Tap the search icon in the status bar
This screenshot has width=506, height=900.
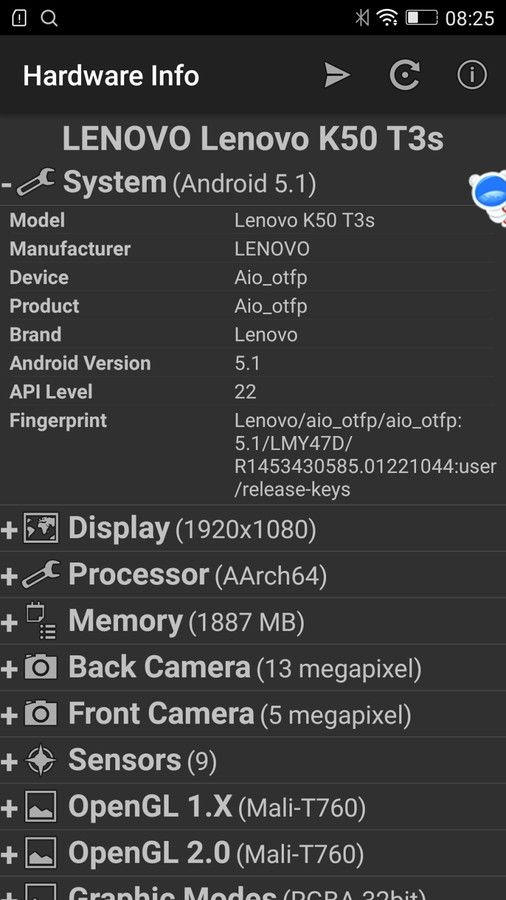[49, 18]
